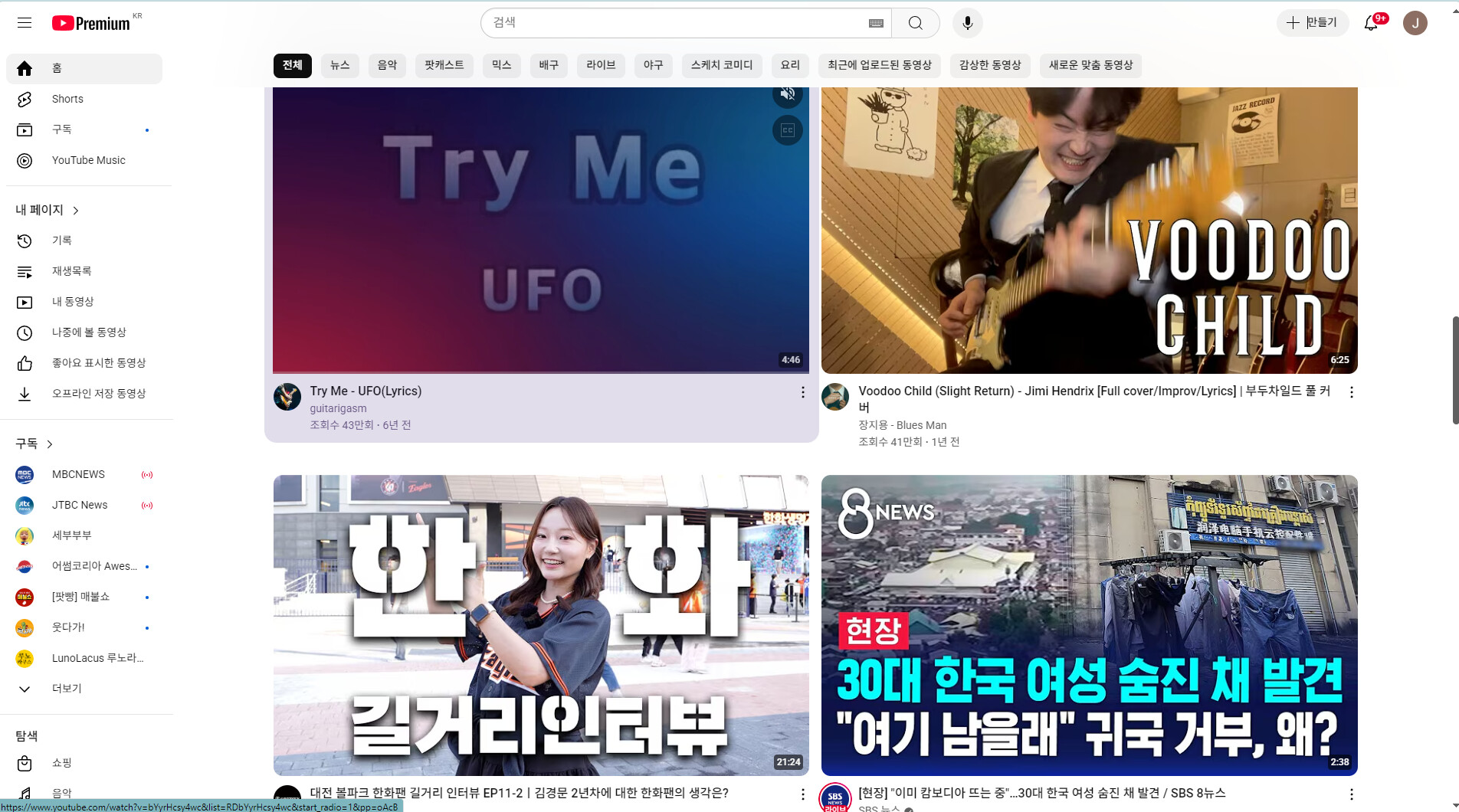Select the 라이브 category chip
The image size is (1459, 812).
tap(601, 65)
